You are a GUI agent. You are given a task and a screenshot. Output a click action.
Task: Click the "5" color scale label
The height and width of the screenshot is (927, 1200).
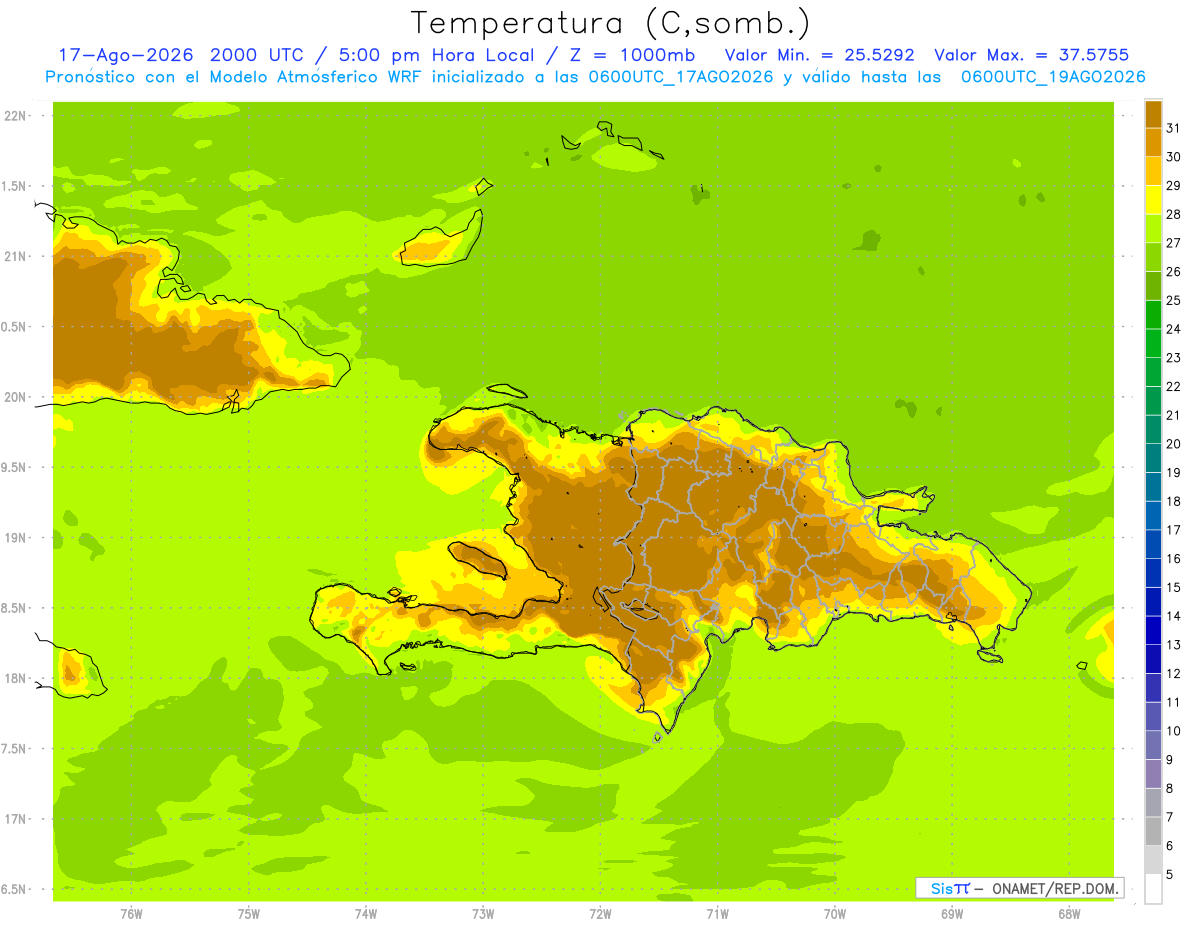[x=1170, y=874]
